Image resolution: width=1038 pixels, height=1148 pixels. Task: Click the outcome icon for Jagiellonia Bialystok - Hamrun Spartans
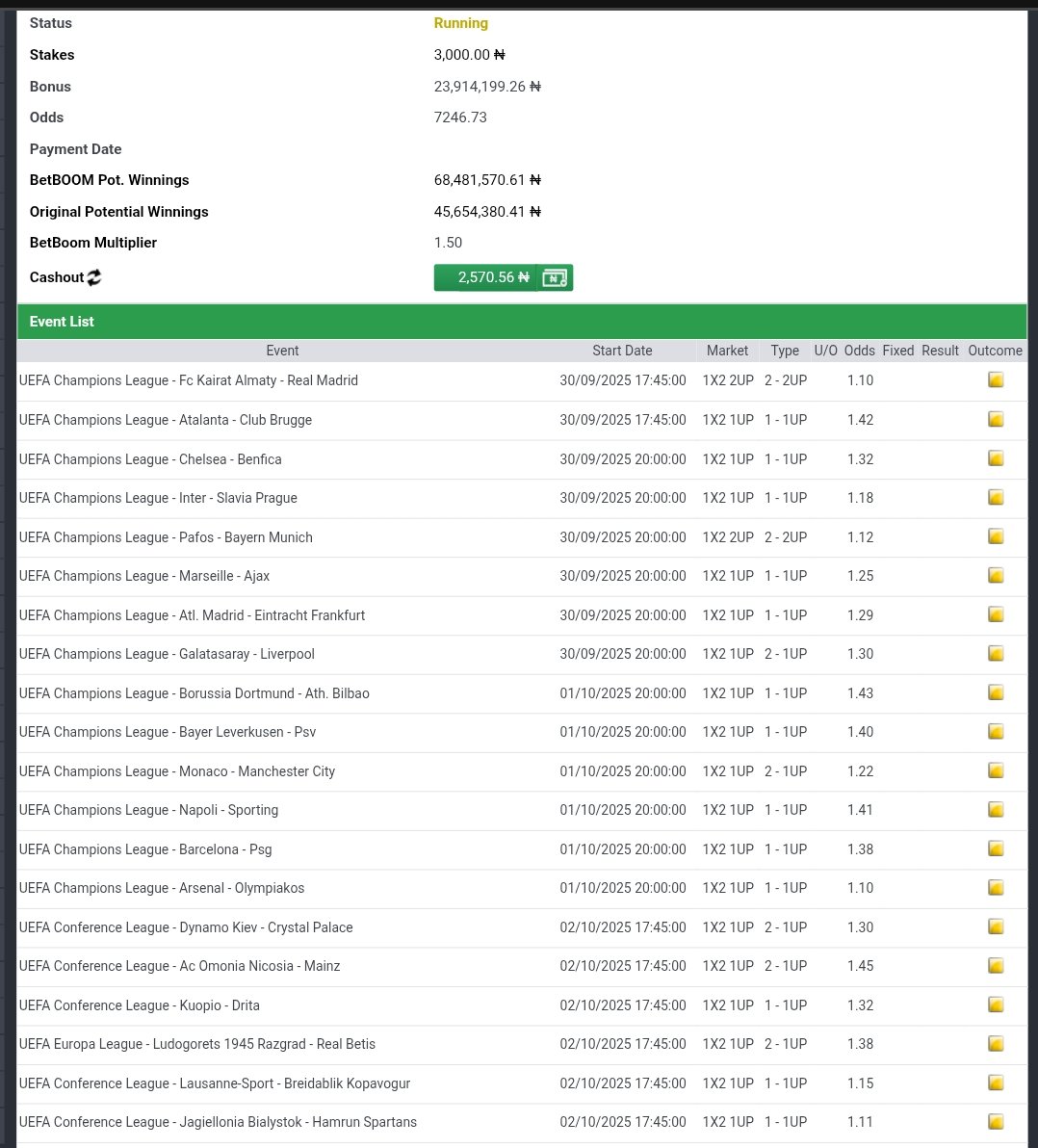(995, 1121)
